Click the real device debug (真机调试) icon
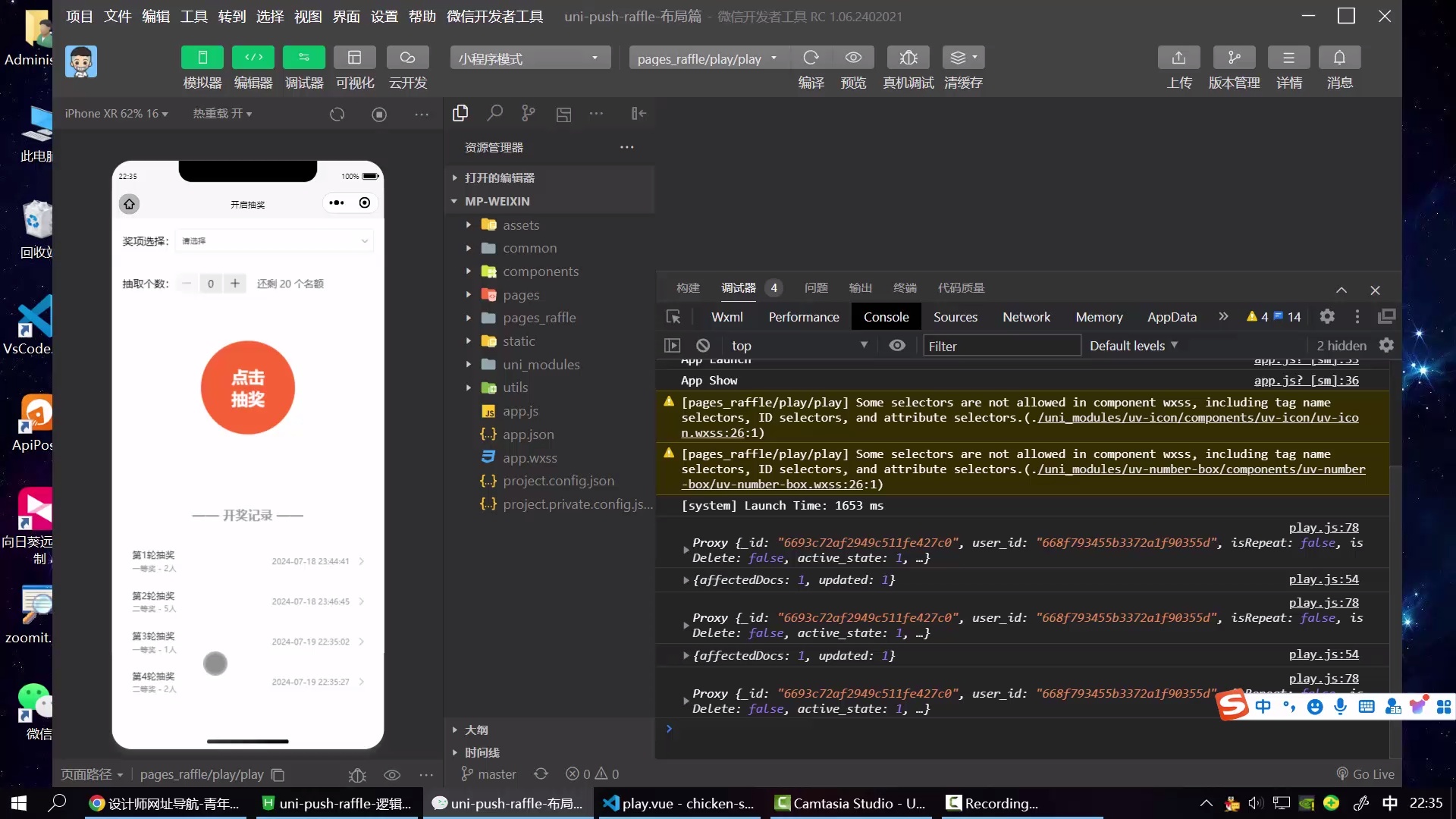This screenshot has height=819, width=1456. pos(908,58)
